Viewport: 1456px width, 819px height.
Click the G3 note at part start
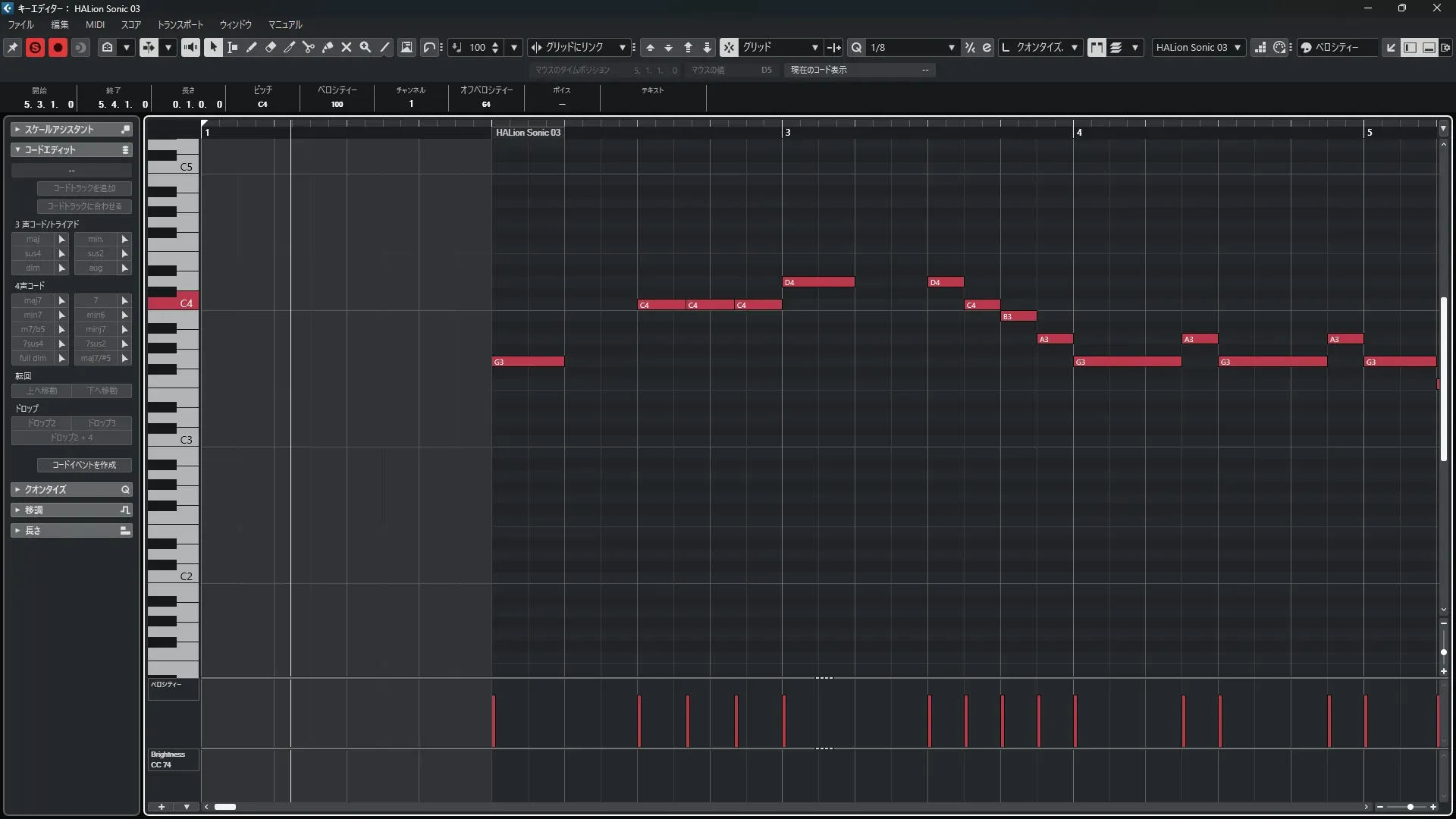coord(528,362)
